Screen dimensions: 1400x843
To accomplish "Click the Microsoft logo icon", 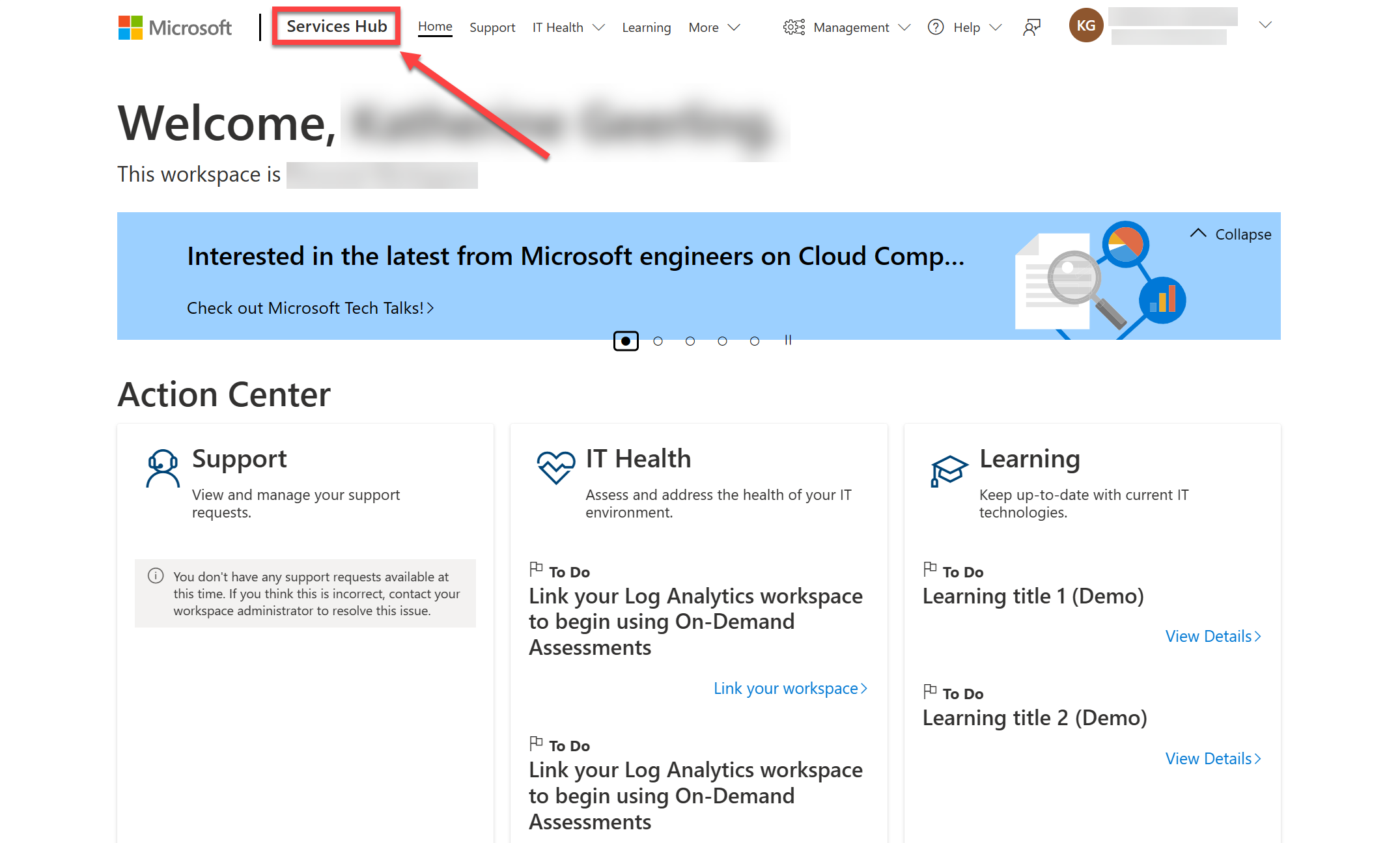I will pos(130,27).
